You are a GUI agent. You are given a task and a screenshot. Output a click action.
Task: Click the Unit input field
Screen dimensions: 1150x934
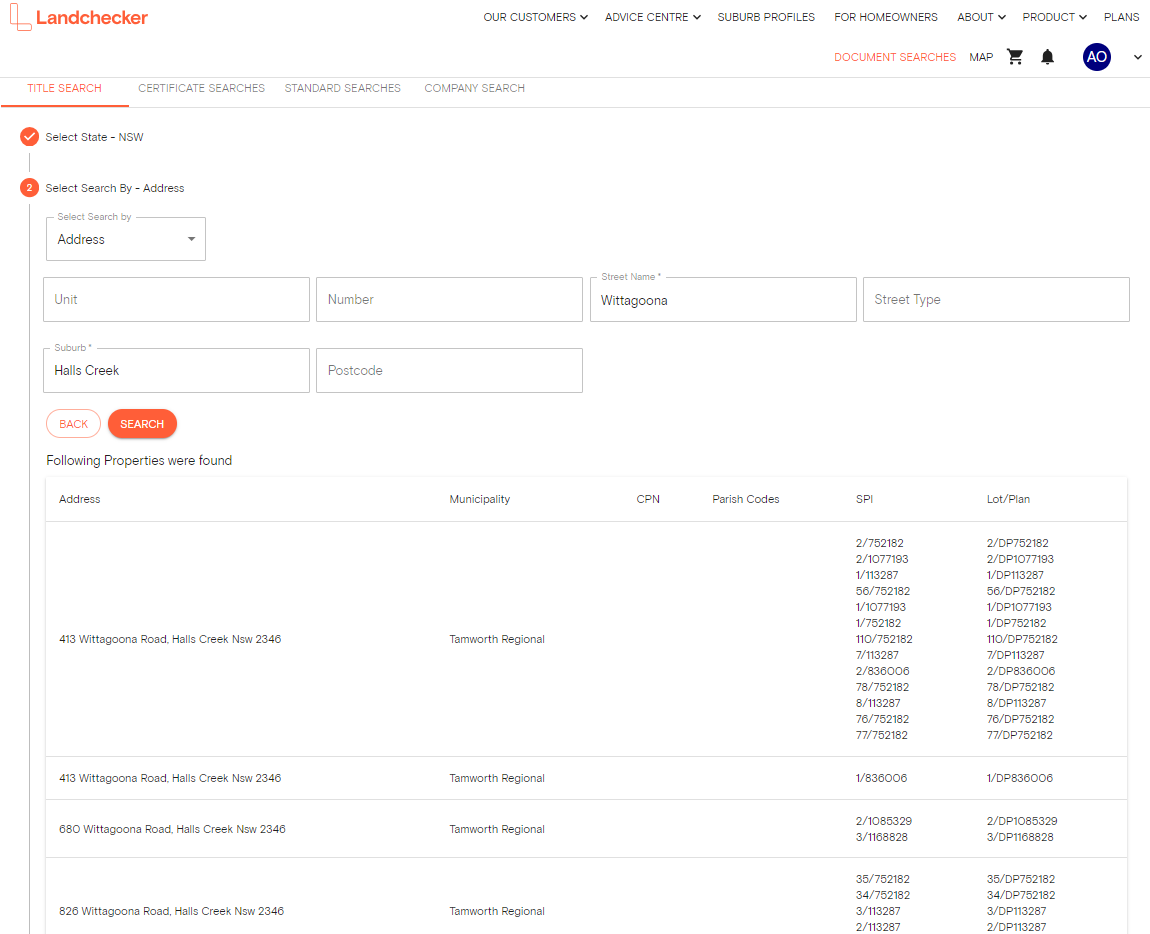[x=176, y=299]
